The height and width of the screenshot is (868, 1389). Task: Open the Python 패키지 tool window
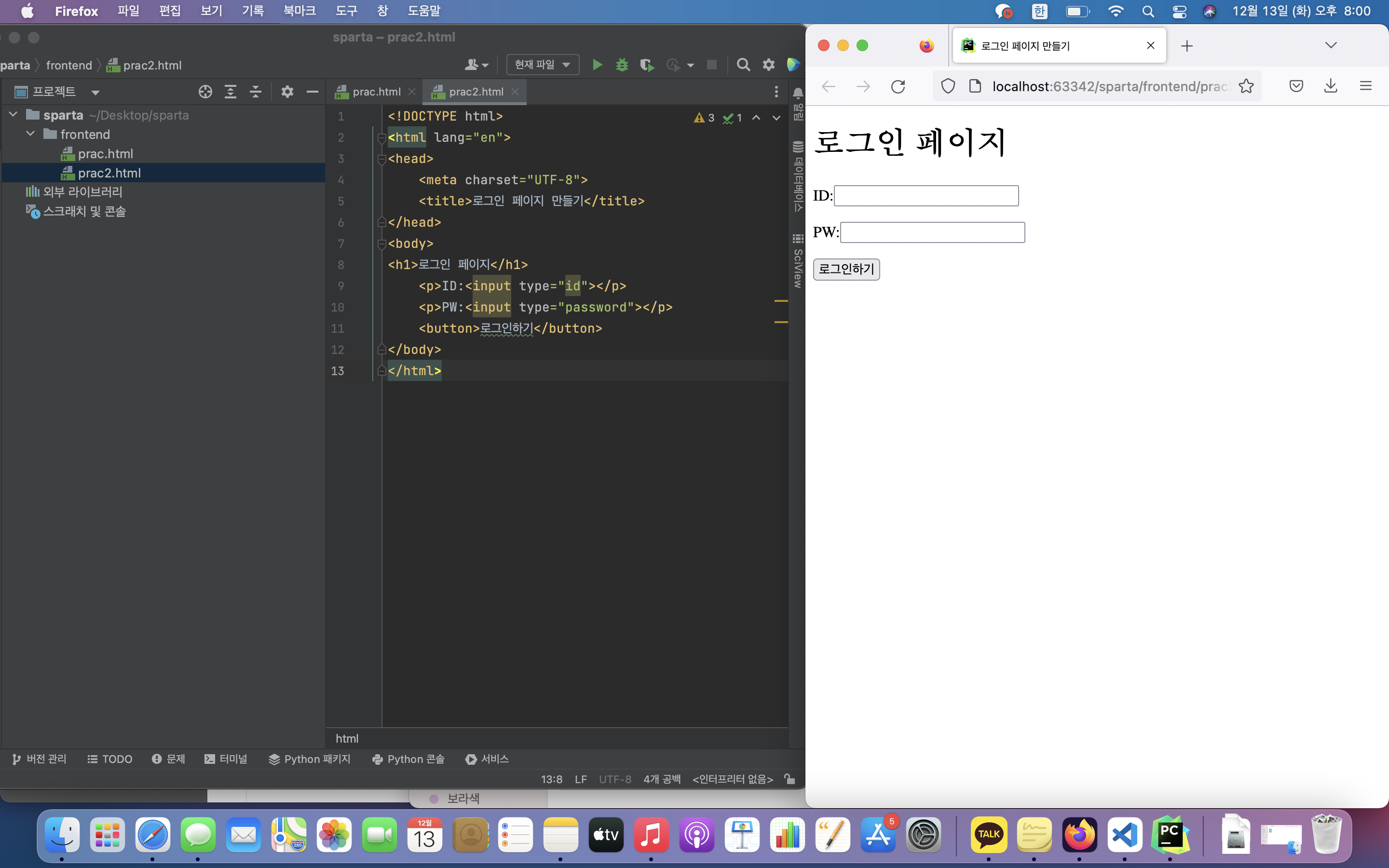pos(309,759)
